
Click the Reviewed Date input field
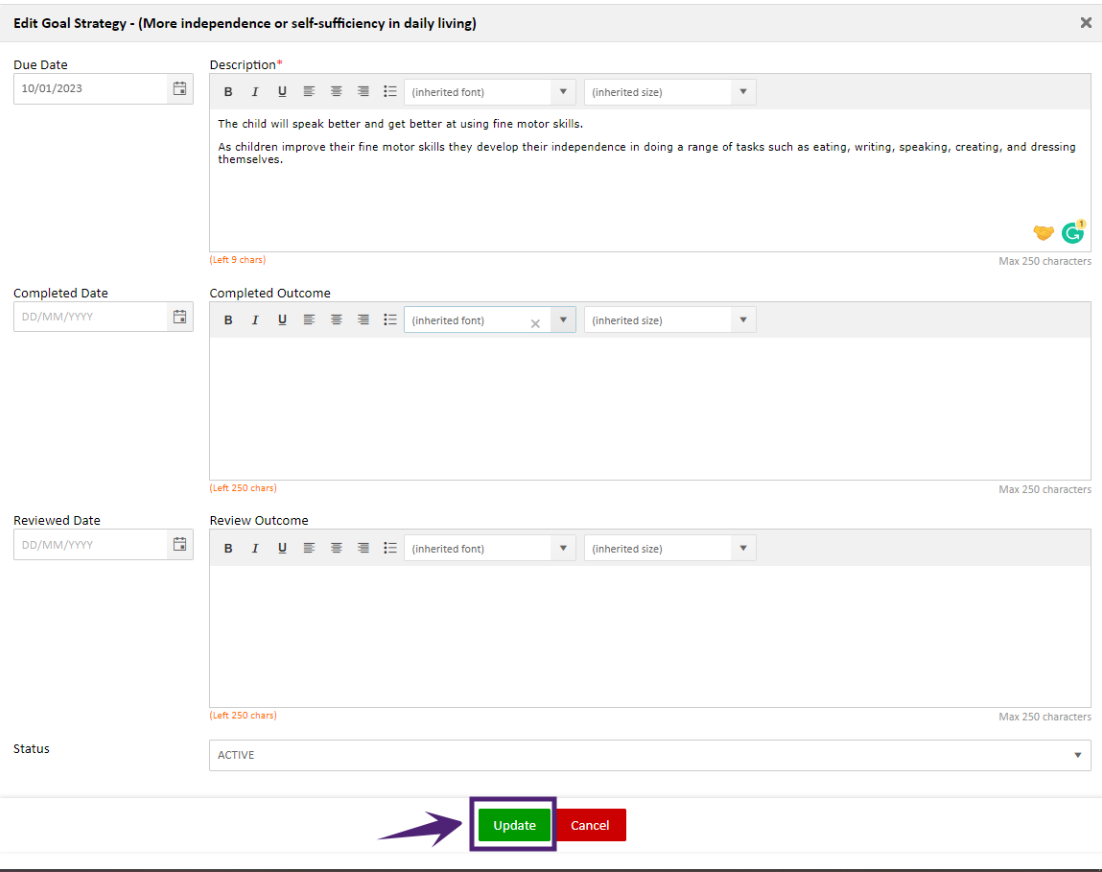[91, 545]
